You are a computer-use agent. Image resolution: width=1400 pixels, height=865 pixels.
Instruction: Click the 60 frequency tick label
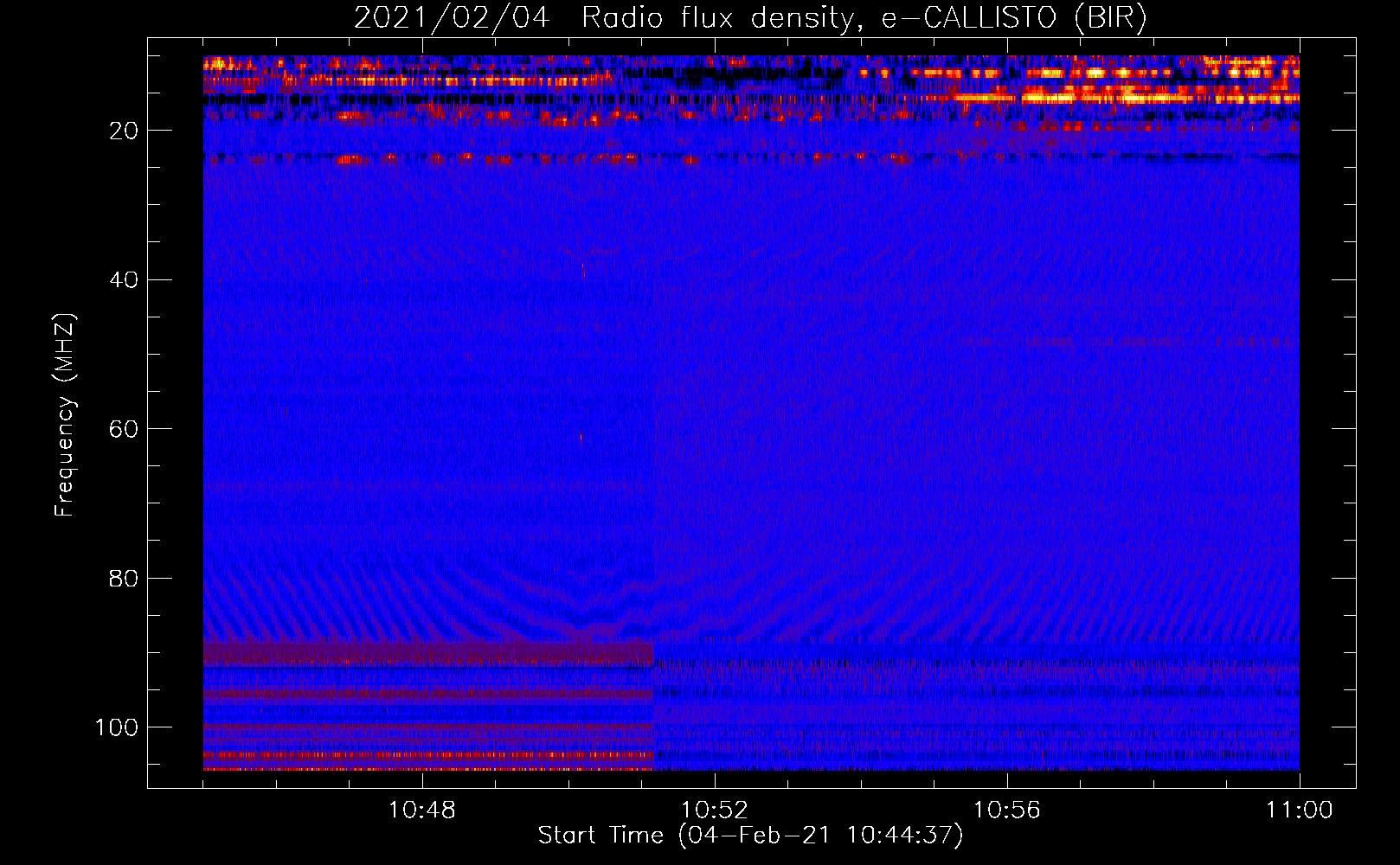point(125,429)
